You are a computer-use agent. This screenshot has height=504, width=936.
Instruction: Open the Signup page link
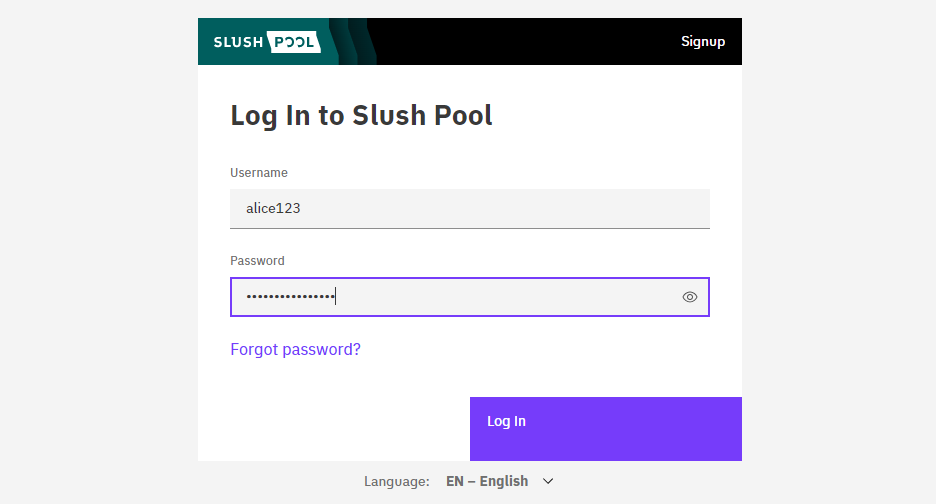(703, 41)
